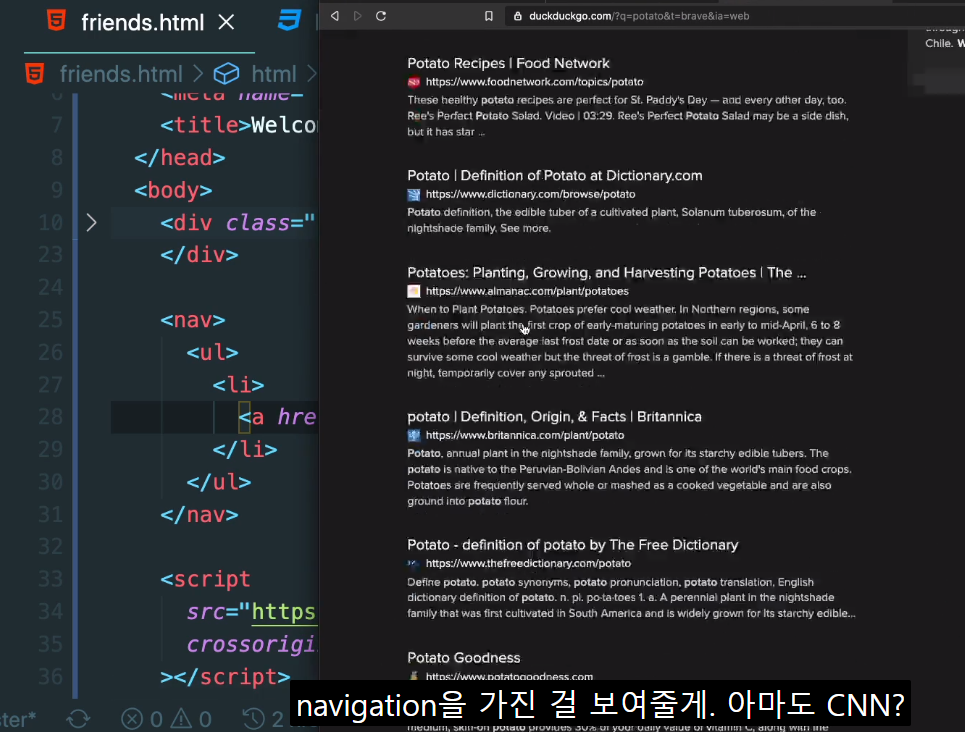The image size is (965, 732).
Task: Open The Free Dictionary potato result
Action: point(572,545)
